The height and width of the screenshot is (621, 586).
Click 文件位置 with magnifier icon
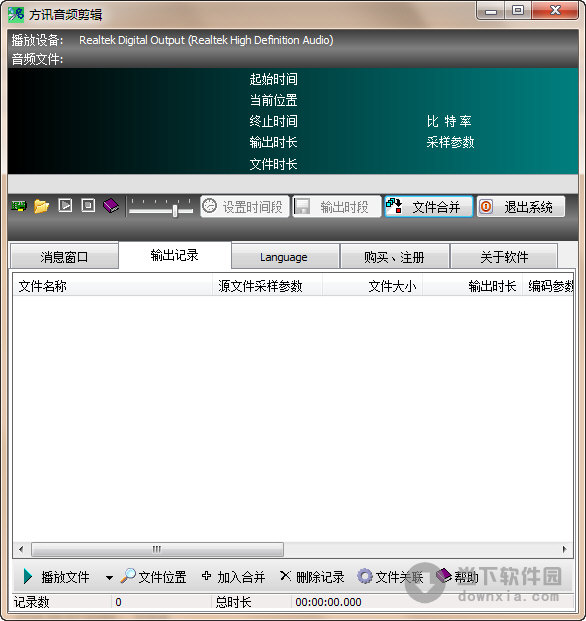pos(154,577)
